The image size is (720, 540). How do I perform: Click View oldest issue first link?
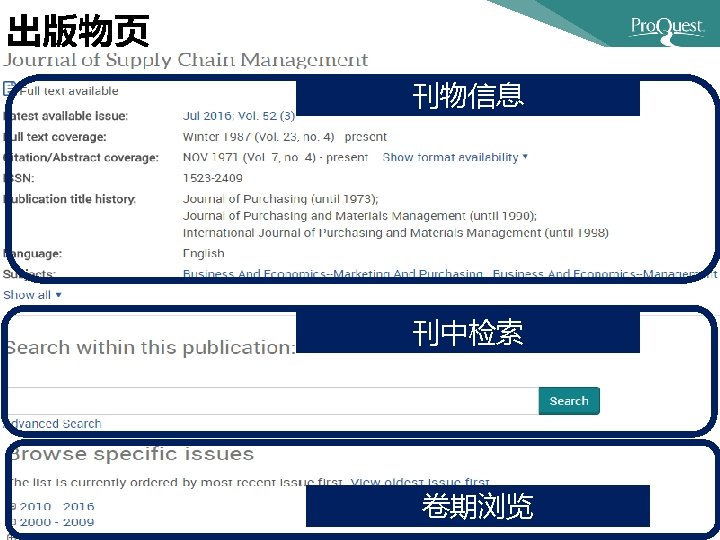[x=420, y=482]
